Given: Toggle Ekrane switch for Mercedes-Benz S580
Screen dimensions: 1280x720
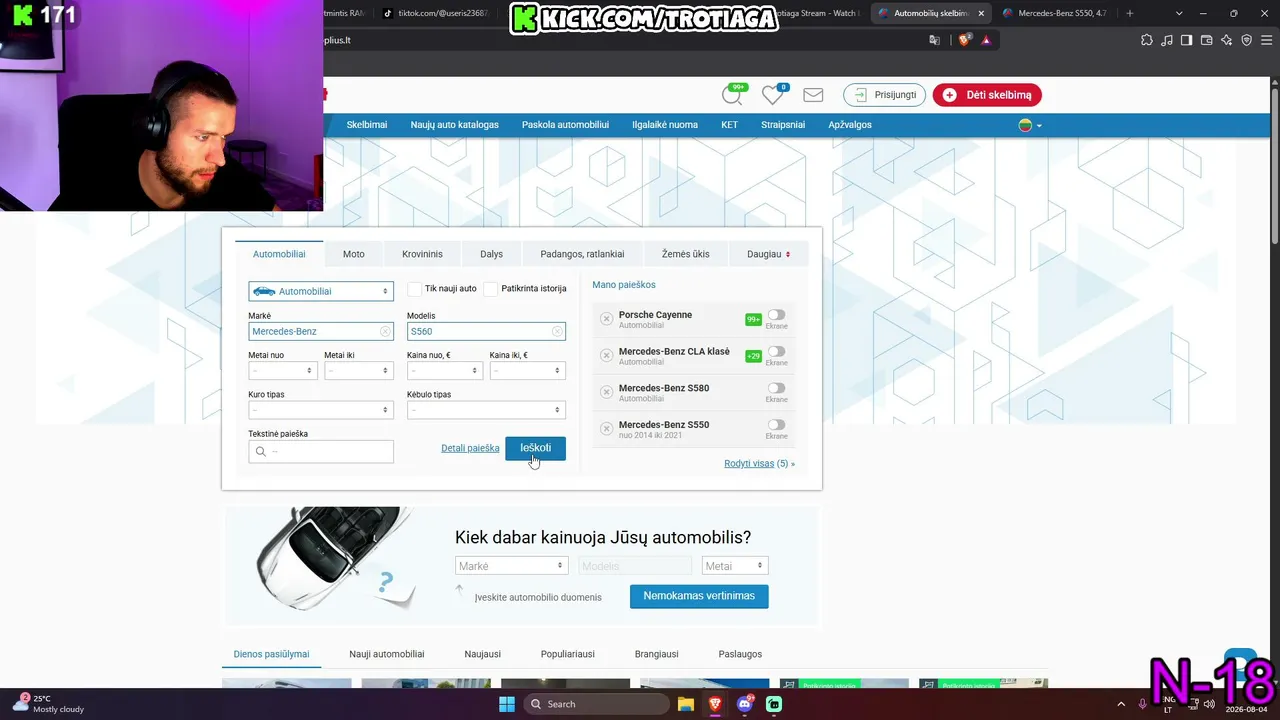Looking at the screenshot, I should pyautogui.click(x=776, y=388).
